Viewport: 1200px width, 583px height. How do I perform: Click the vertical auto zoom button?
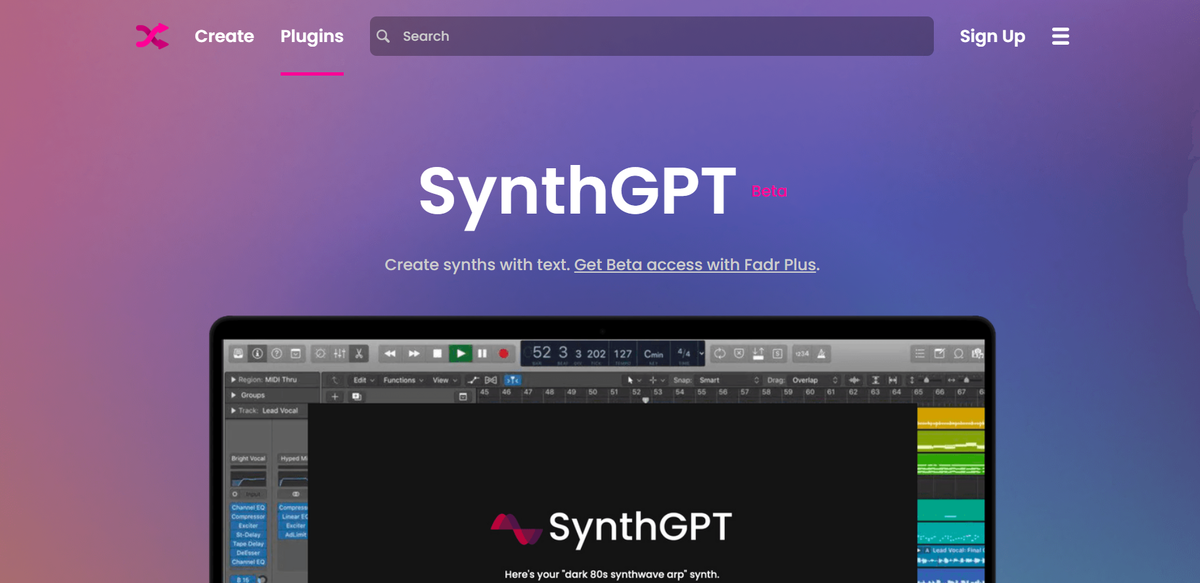coord(875,380)
